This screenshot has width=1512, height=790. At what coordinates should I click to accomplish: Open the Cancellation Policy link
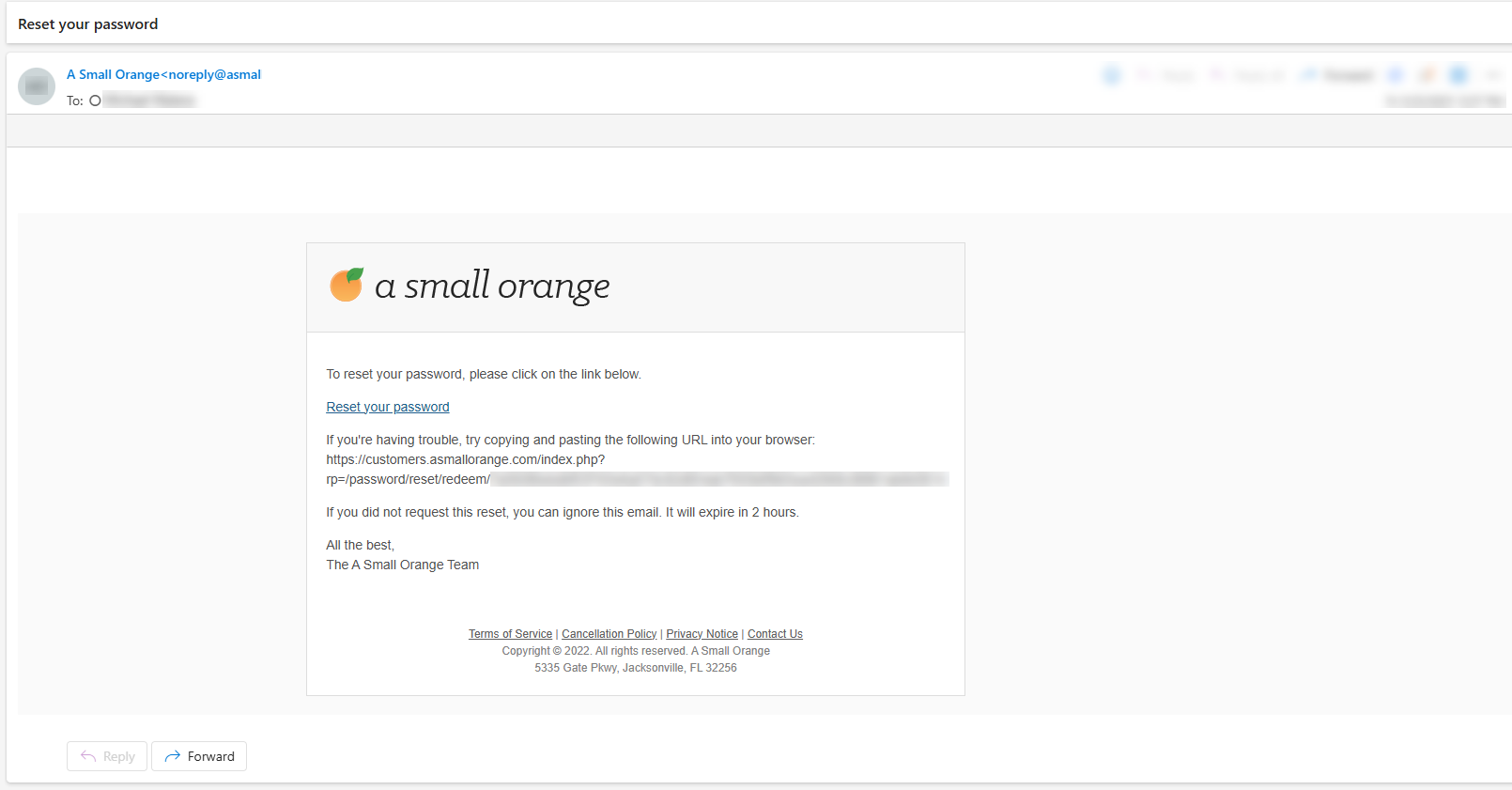tap(609, 634)
